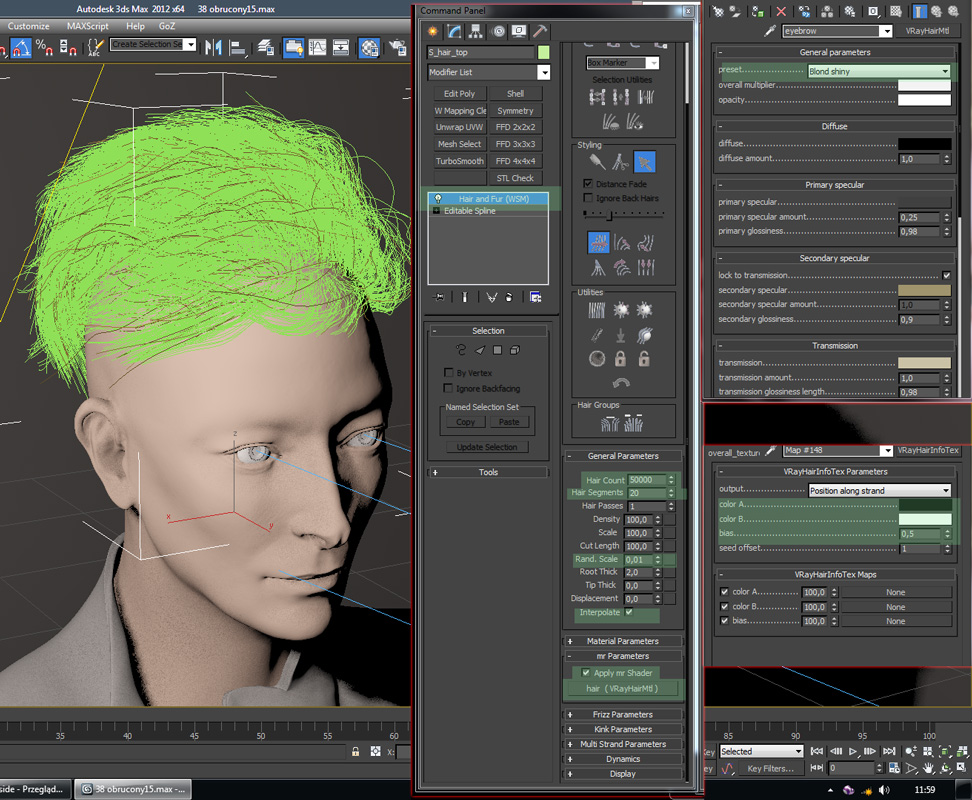Open the output Position along strand dropdown
Viewport: 972px width, 800px height.
pyautogui.click(x=880, y=490)
